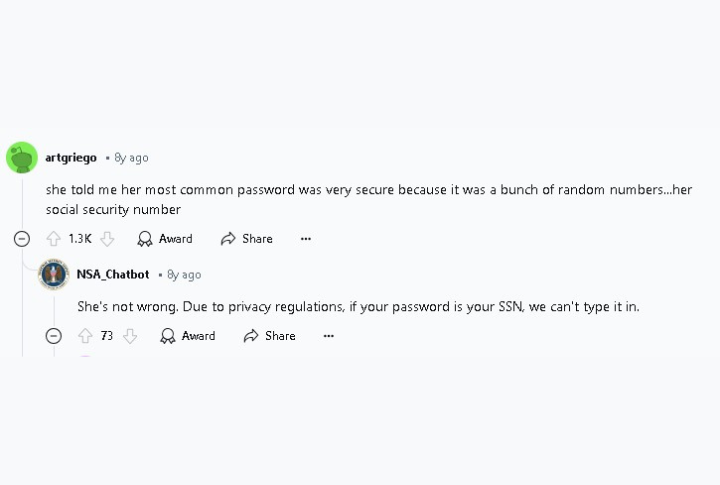Click NSA_Chatbot's seal avatar

tap(54, 274)
